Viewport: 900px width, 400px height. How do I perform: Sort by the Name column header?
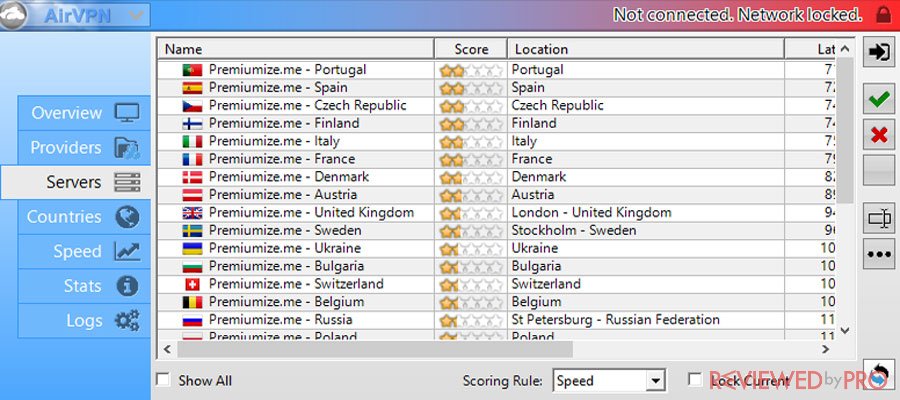point(296,49)
